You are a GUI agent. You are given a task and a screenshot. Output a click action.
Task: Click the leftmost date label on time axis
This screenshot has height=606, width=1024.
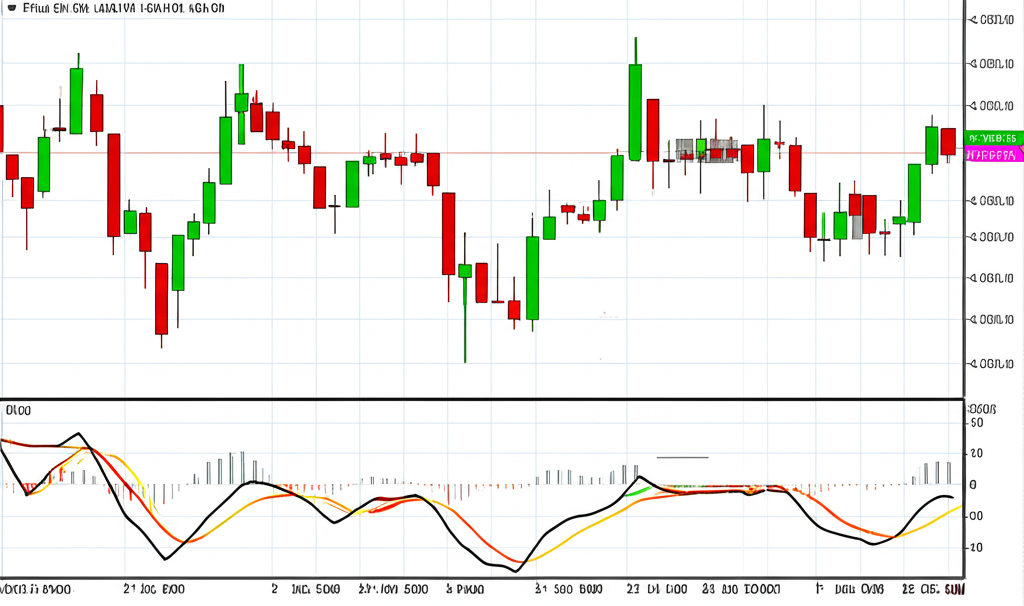(35, 591)
